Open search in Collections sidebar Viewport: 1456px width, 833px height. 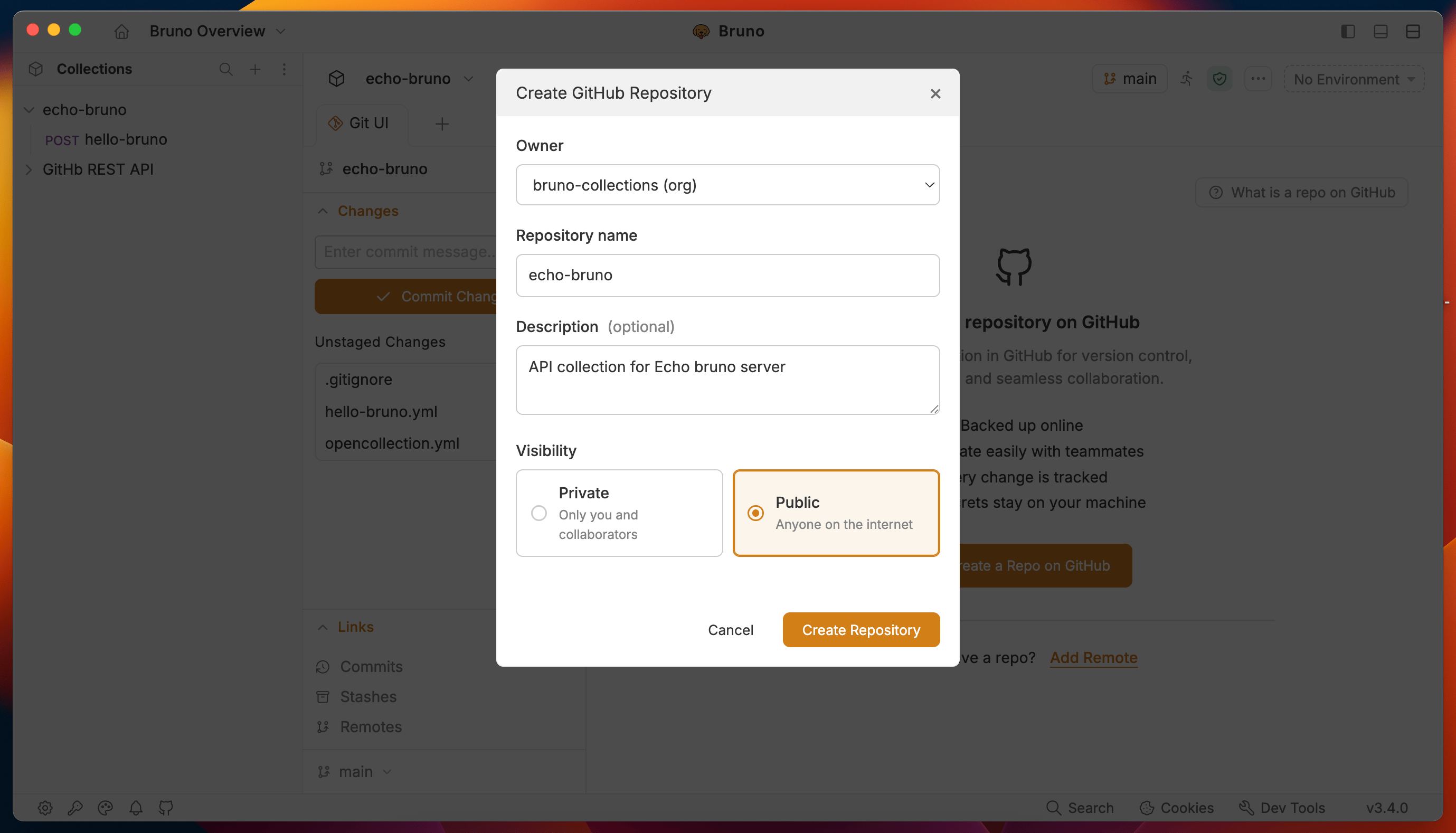pos(226,69)
